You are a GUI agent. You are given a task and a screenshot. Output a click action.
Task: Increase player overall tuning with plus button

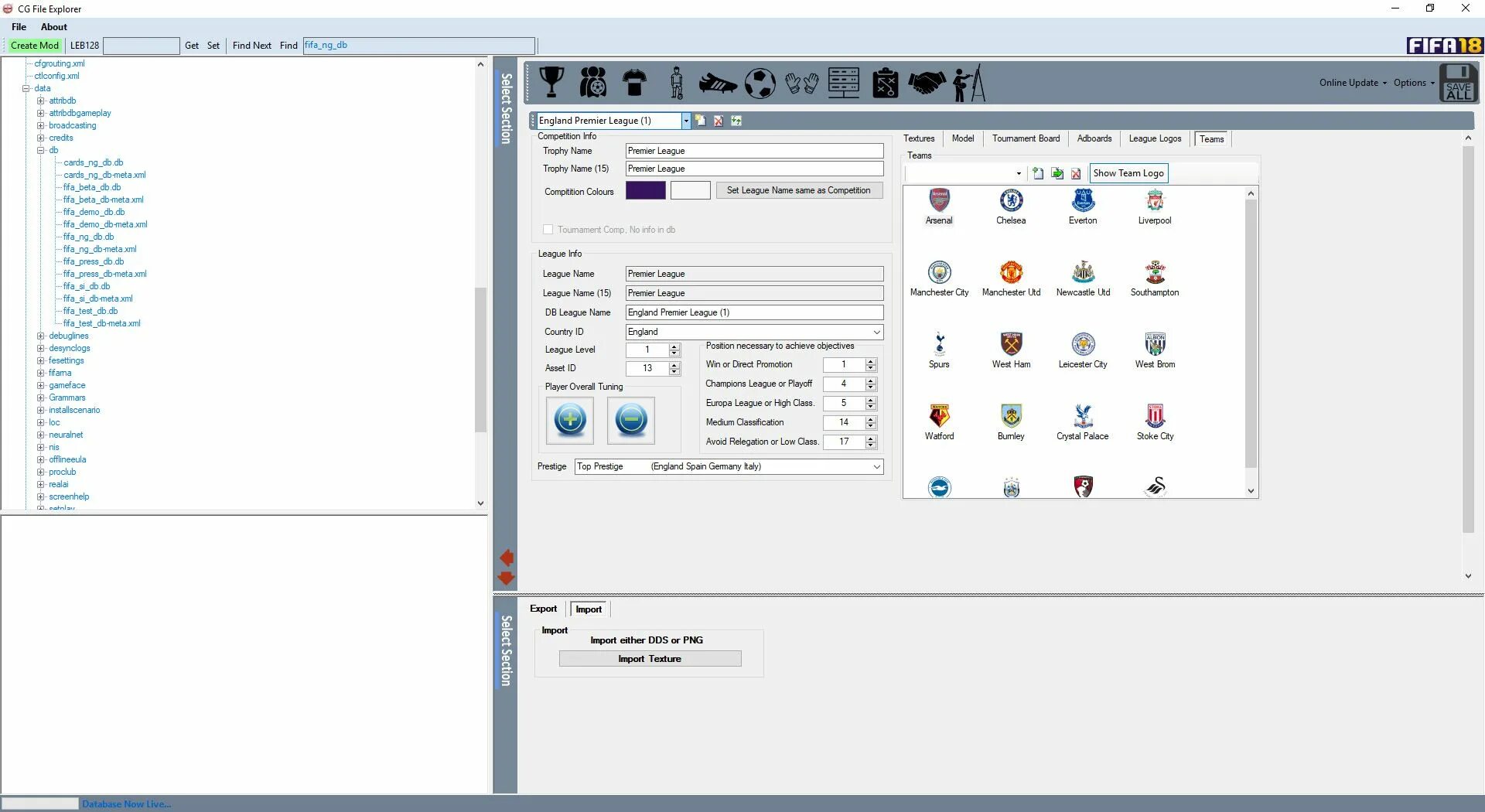570,420
